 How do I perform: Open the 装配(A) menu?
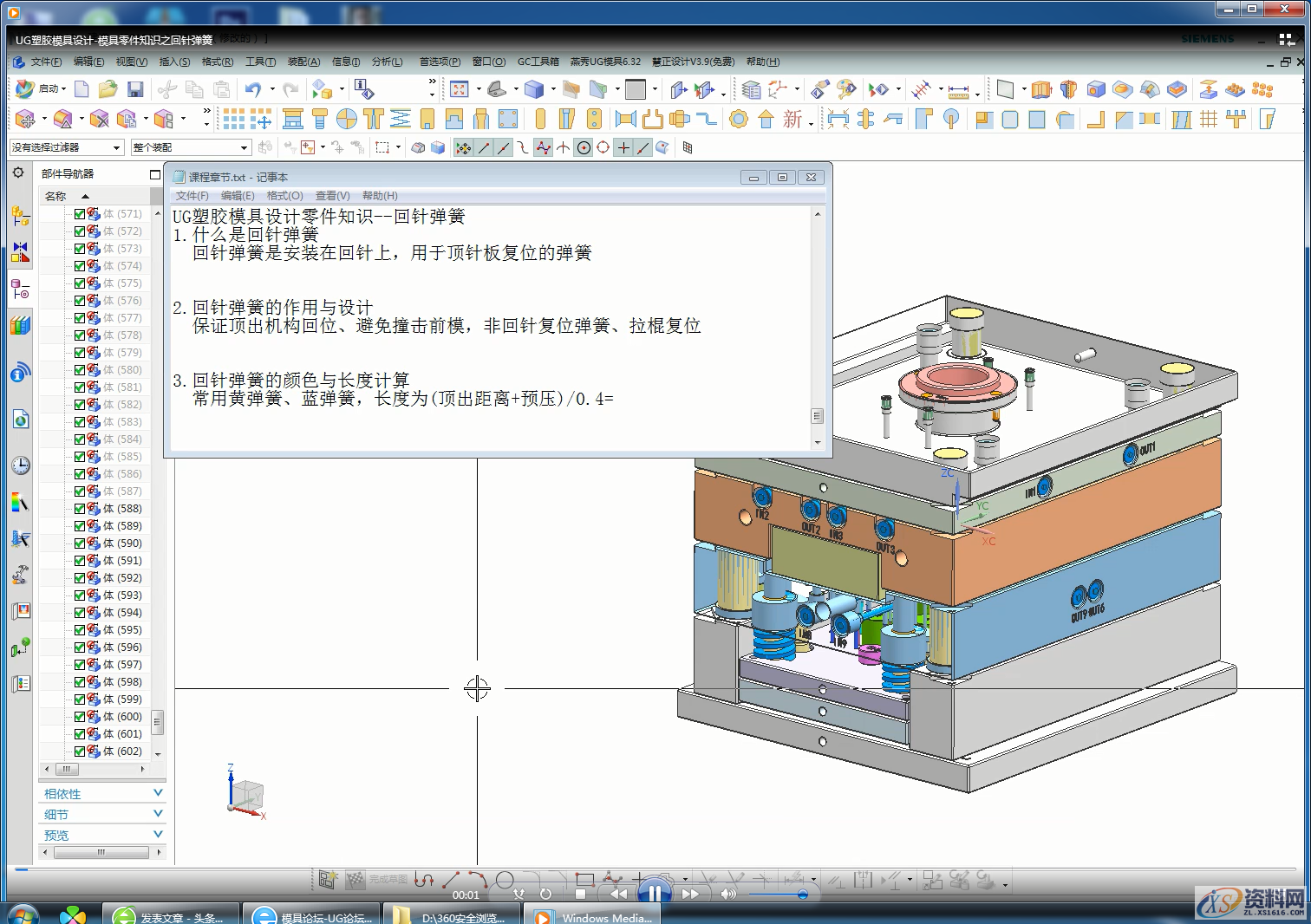[x=303, y=62]
